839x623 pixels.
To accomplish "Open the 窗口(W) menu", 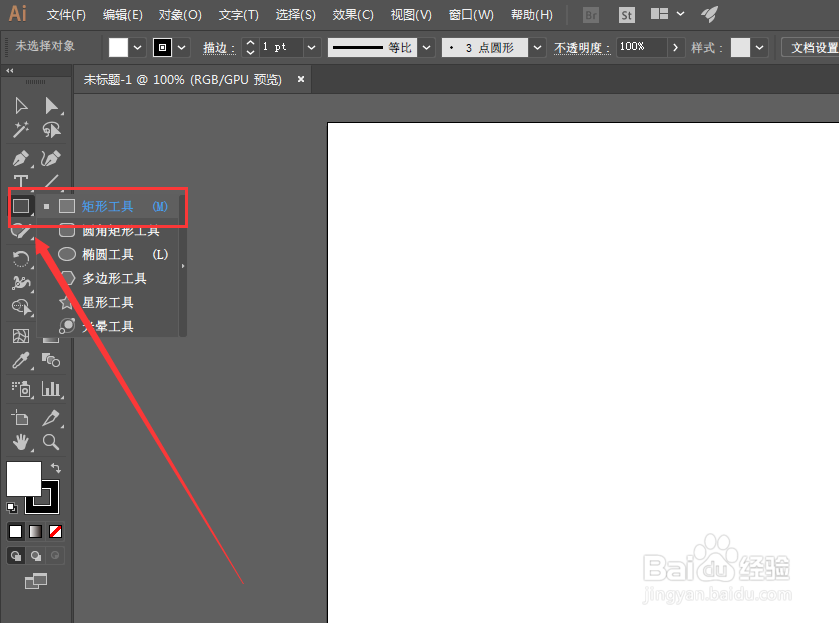I will (x=471, y=15).
